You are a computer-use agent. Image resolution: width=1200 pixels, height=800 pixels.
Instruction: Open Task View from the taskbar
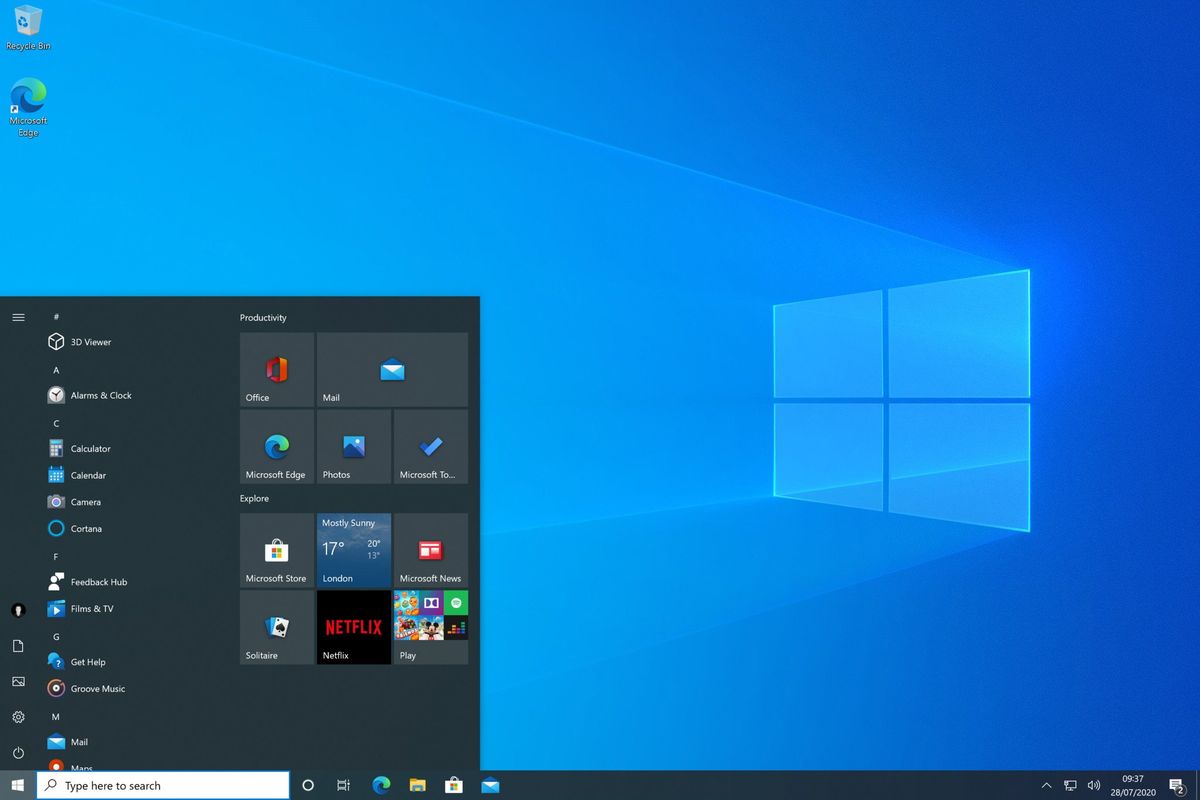343,785
